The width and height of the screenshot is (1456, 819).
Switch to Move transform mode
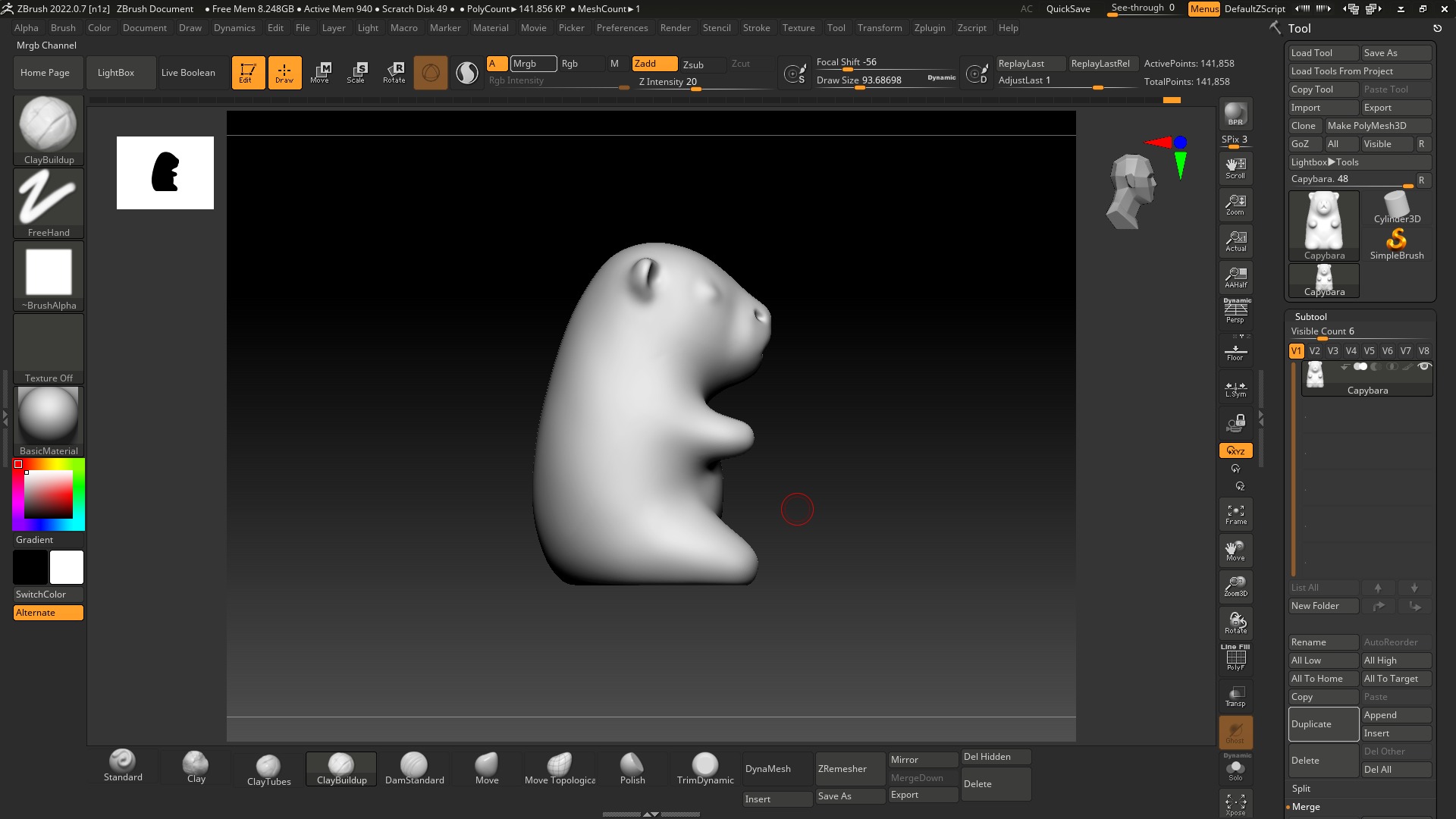320,73
